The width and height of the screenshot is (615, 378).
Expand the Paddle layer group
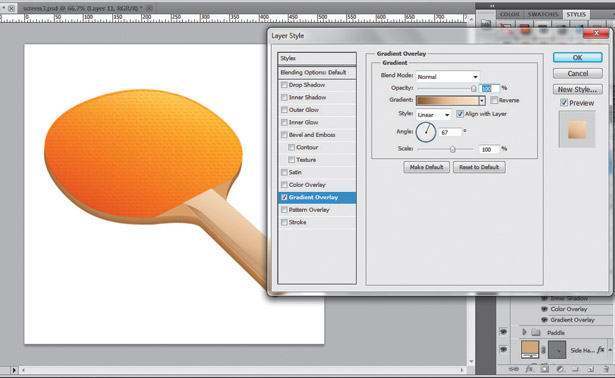pyautogui.click(x=524, y=332)
